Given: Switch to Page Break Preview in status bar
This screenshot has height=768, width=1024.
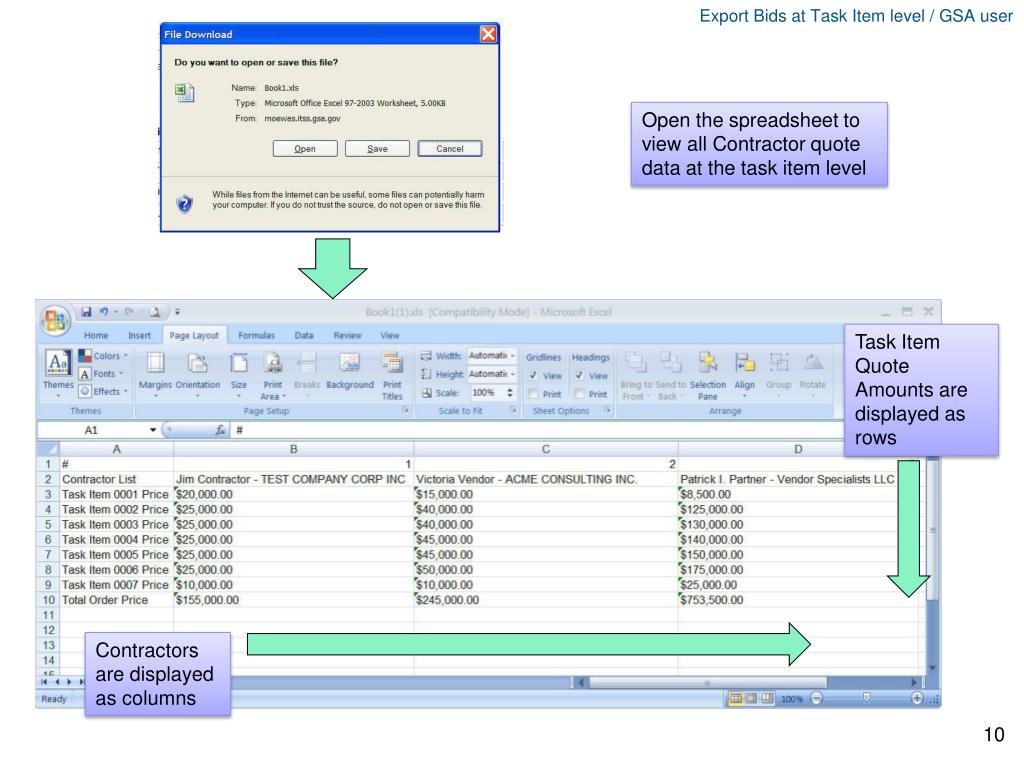Looking at the screenshot, I should tap(767, 698).
